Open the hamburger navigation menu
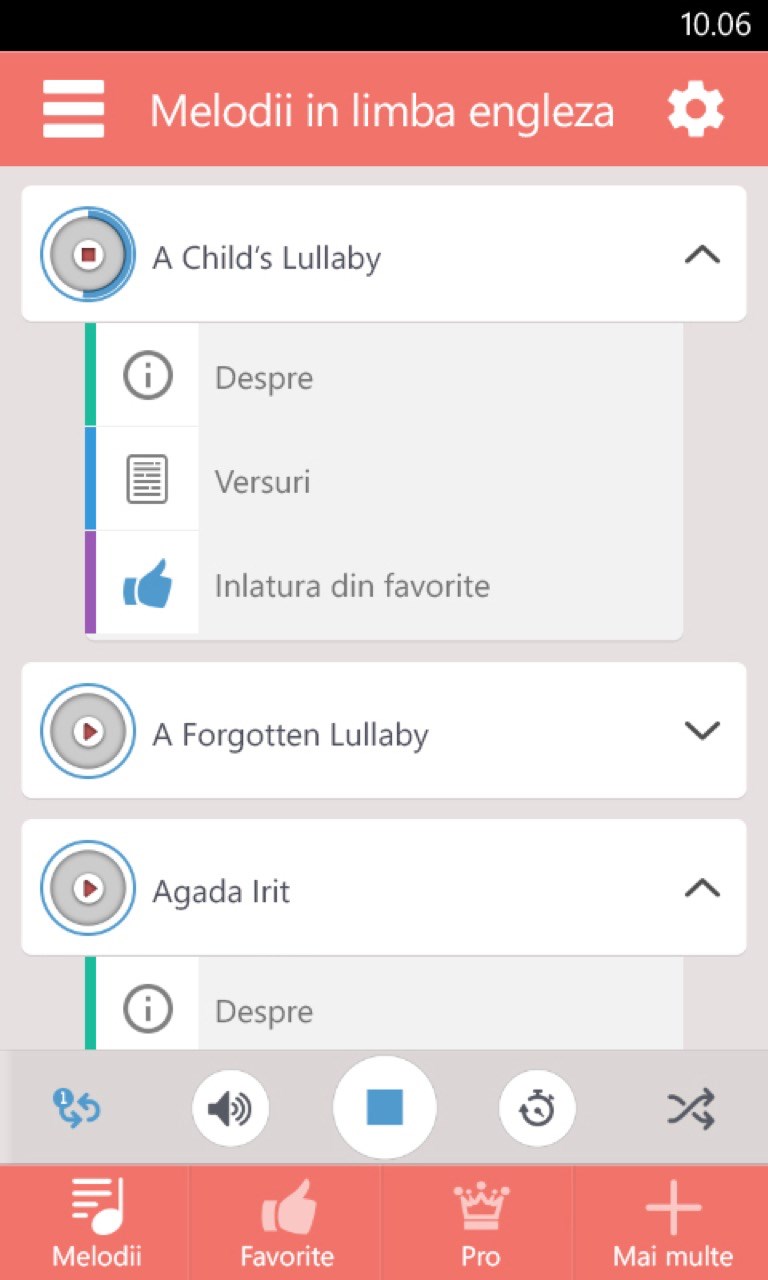 pos(73,109)
